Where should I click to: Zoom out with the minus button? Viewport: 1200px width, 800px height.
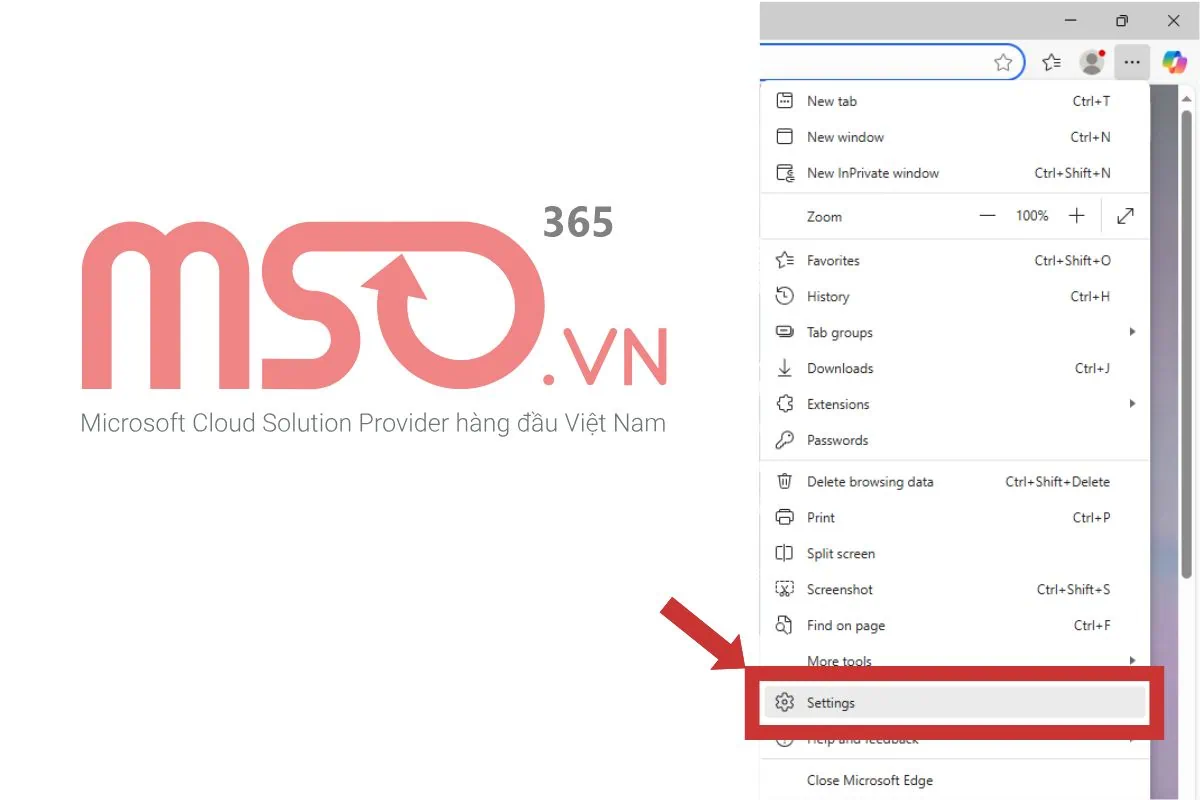click(x=987, y=216)
